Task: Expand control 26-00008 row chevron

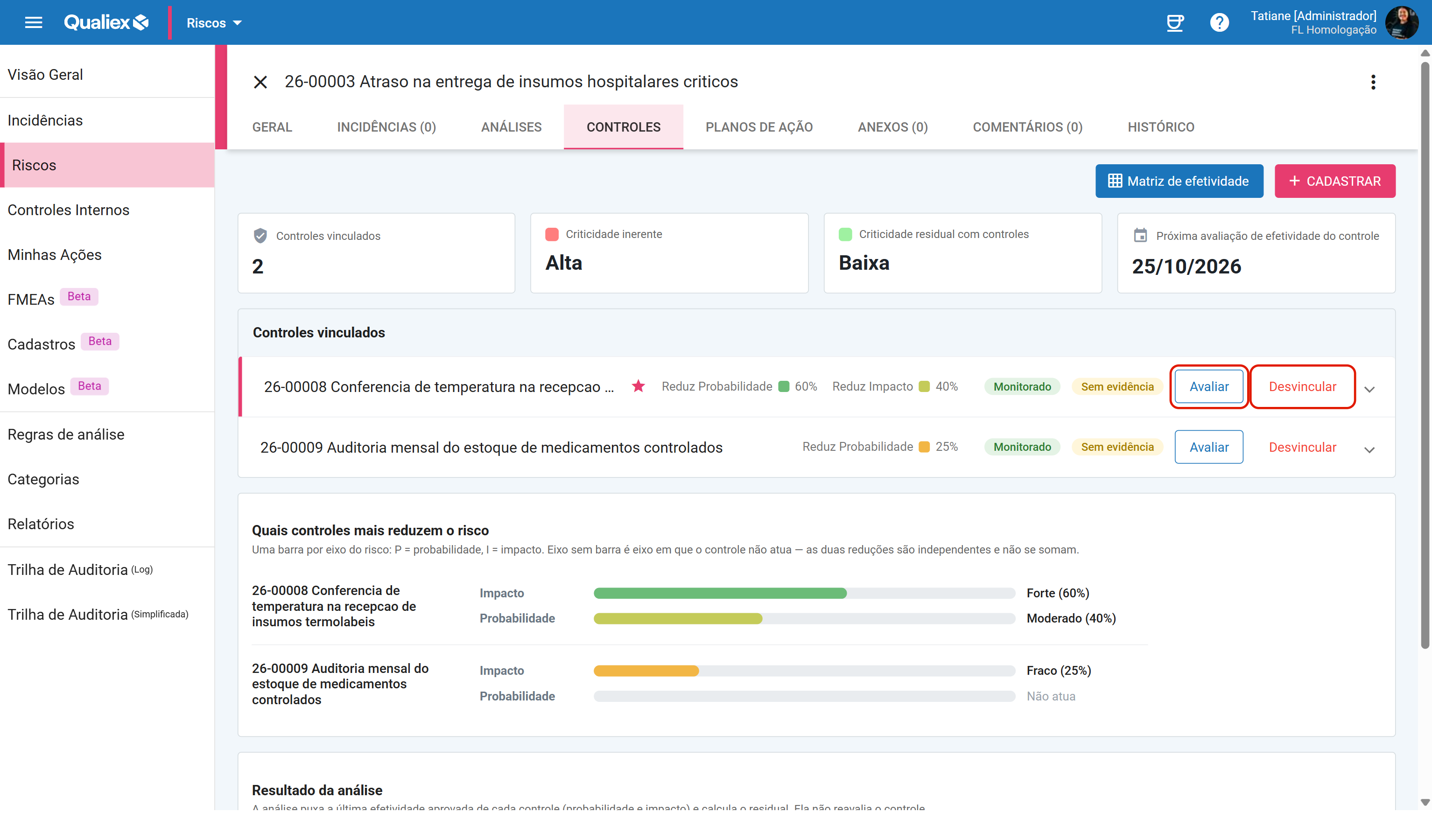Action: click(1369, 389)
